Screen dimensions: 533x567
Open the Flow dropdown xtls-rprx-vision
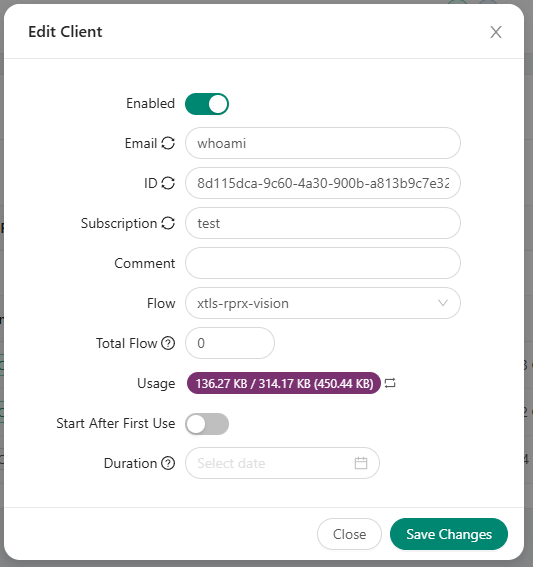[323, 303]
